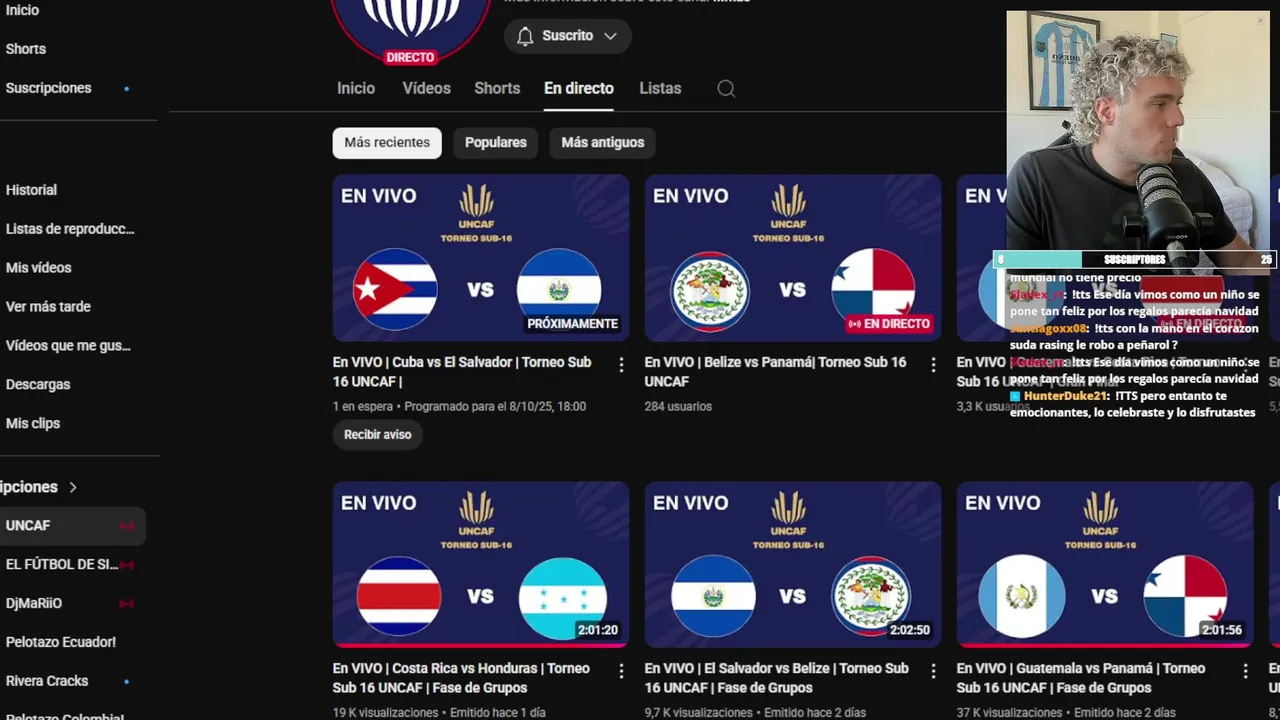Viewport: 1280px width, 720px height.
Task: Click HunterDuke21 username in chat overlay
Action: (x=1066, y=396)
